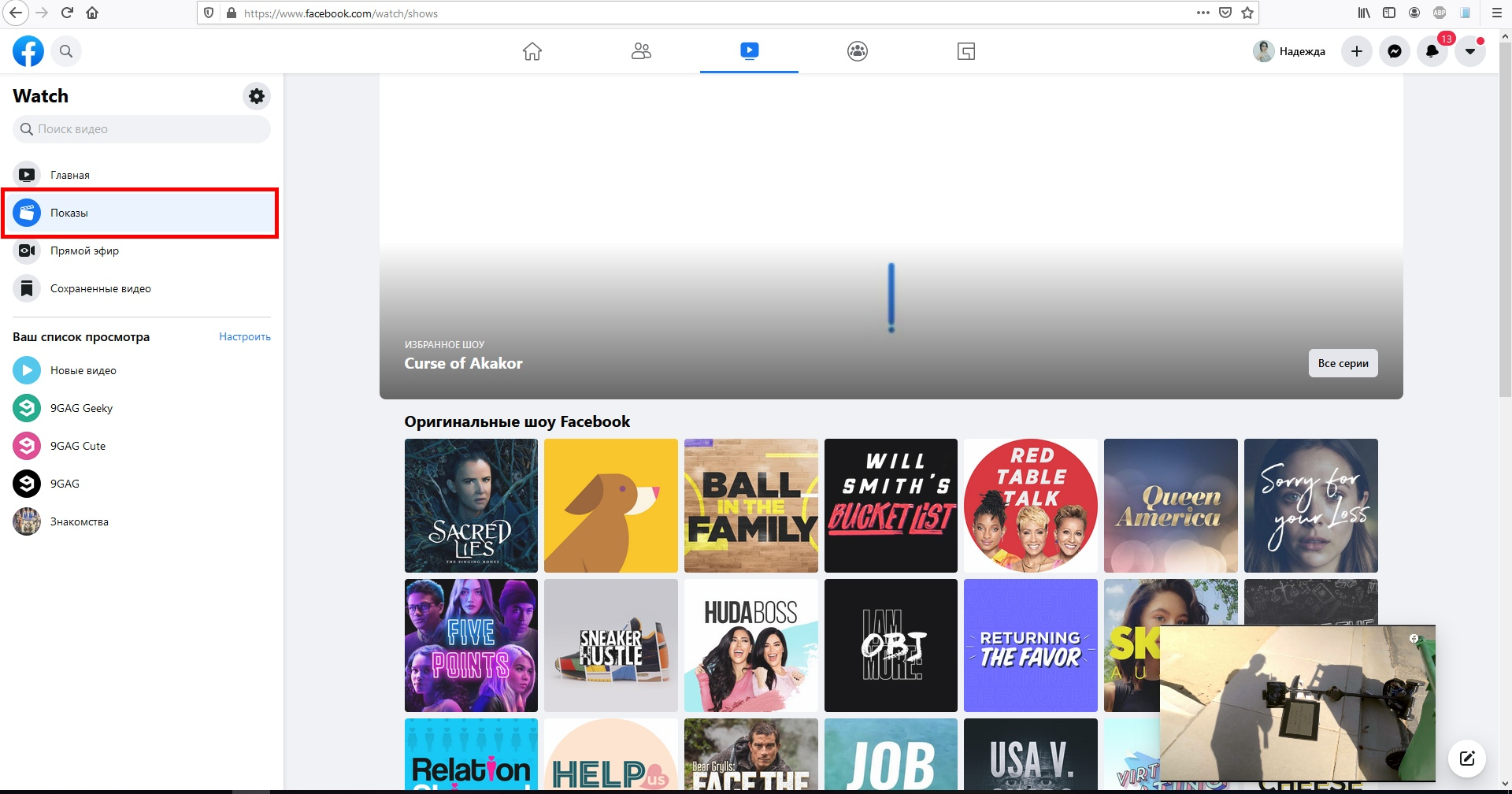
Task: Open the Firefox account icon
Action: [x=1414, y=13]
